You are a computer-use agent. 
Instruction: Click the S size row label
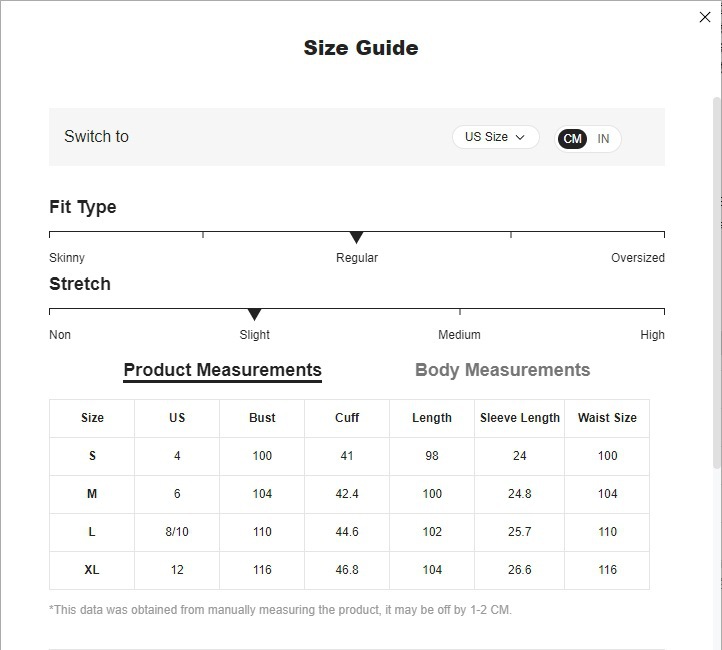pyautogui.click(x=92, y=456)
